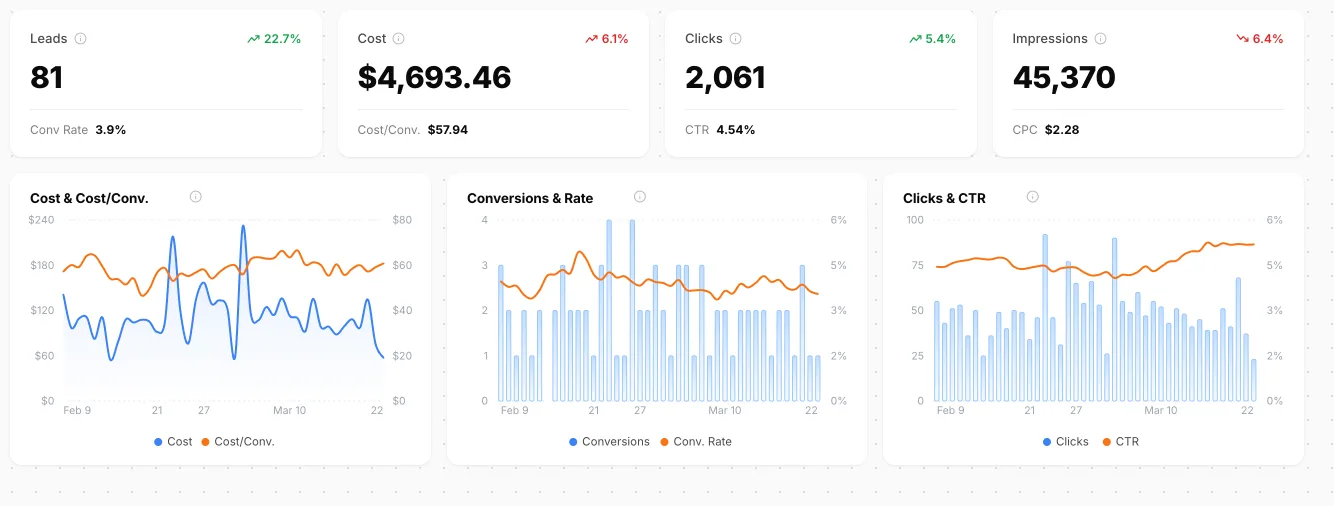The width and height of the screenshot is (1334, 506).
Task: Click the 6.4% change on Impressions
Action: point(1268,39)
